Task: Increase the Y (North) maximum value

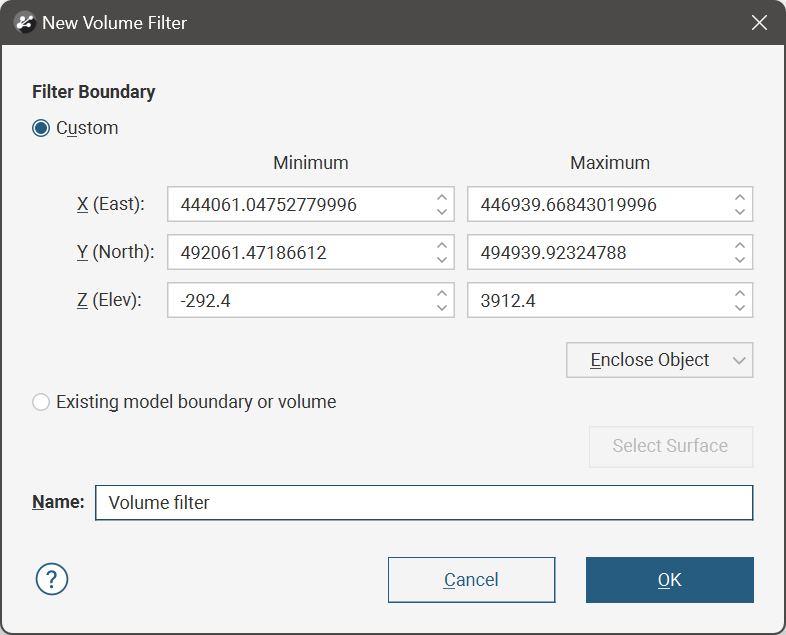Action: point(739,246)
